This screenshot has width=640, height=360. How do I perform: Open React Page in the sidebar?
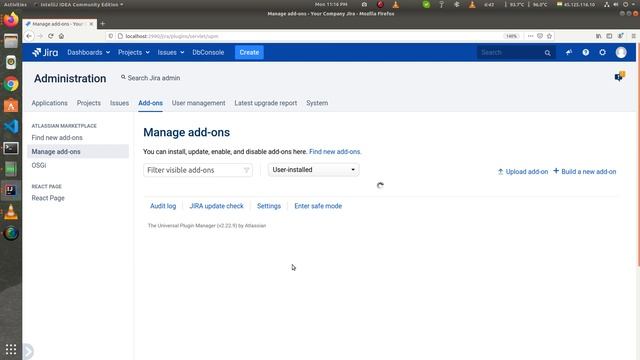[x=48, y=198]
